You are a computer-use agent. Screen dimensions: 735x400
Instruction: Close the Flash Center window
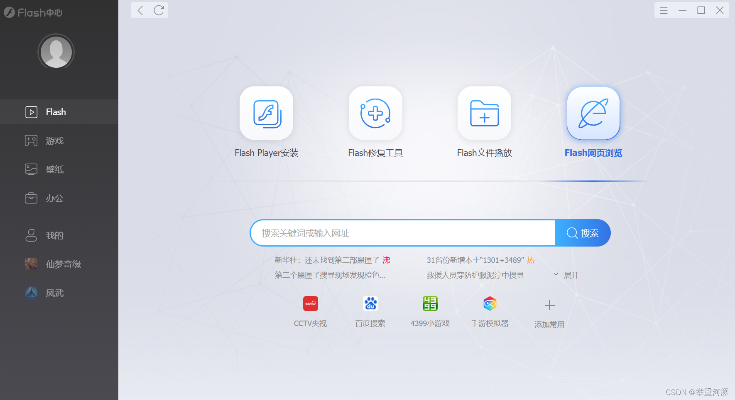(720, 10)
